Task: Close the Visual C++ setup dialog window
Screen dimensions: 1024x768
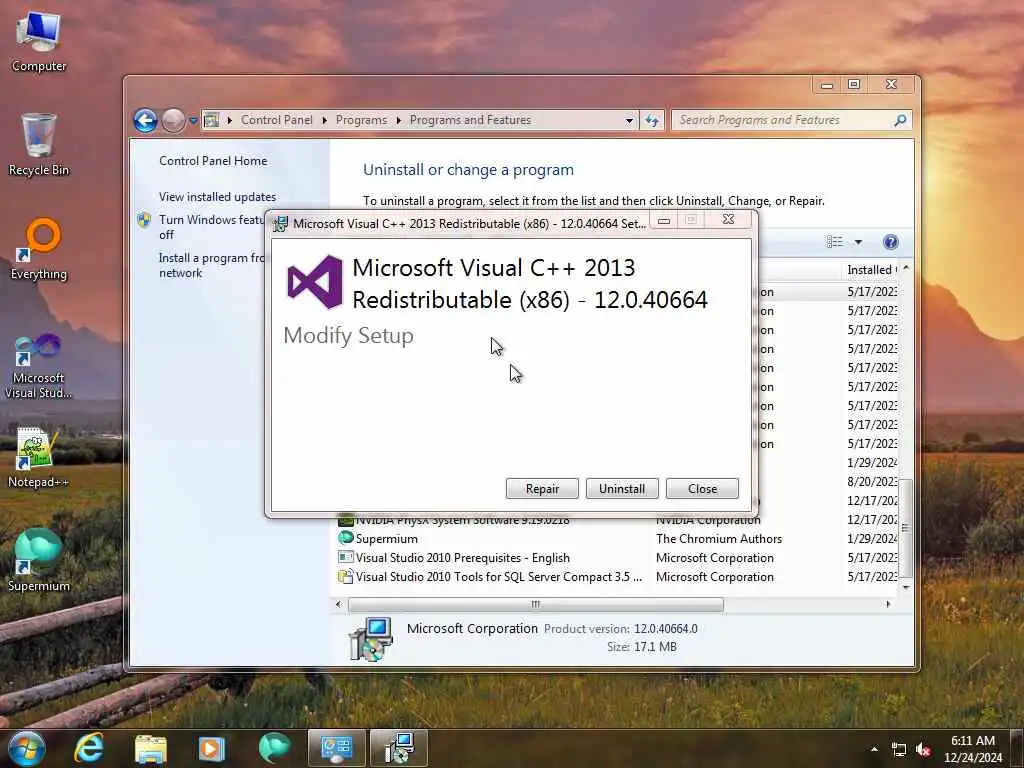Action: pos(729,220)
